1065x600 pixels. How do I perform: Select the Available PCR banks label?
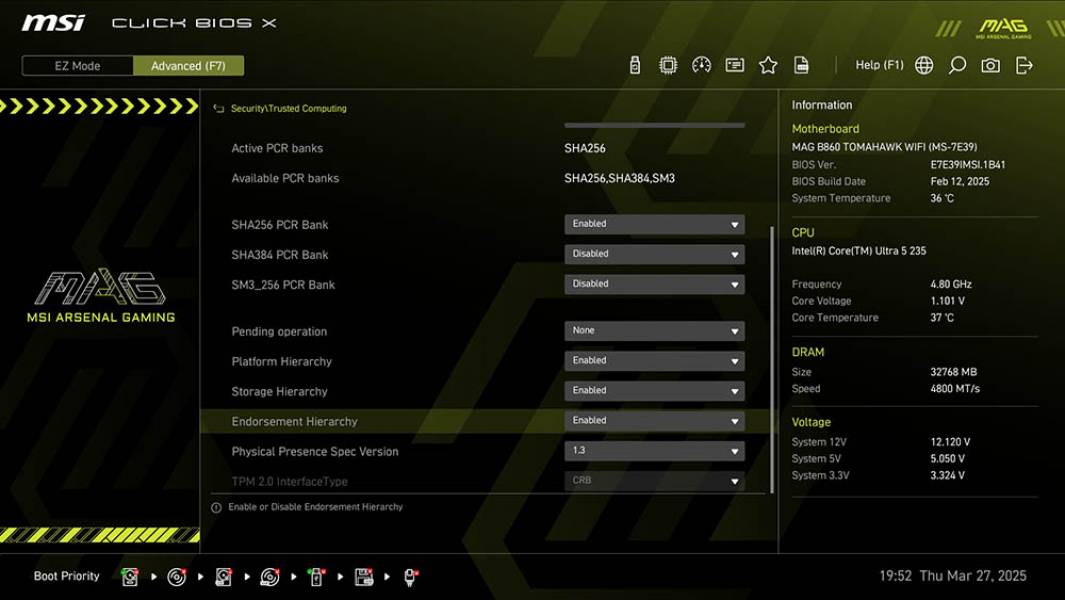(x=285, y=178)
